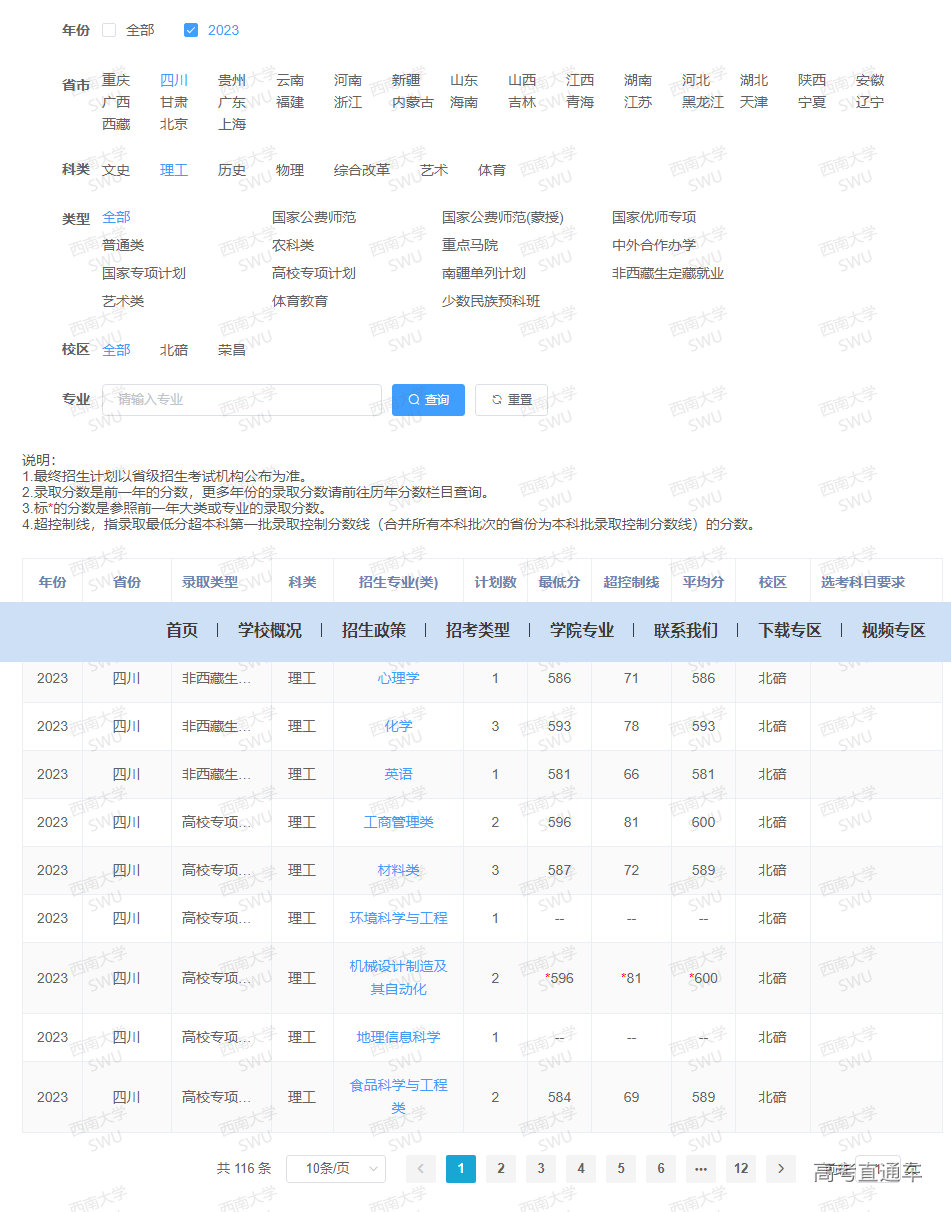Switch to the 综合改革 category tab

click(361, 170)
